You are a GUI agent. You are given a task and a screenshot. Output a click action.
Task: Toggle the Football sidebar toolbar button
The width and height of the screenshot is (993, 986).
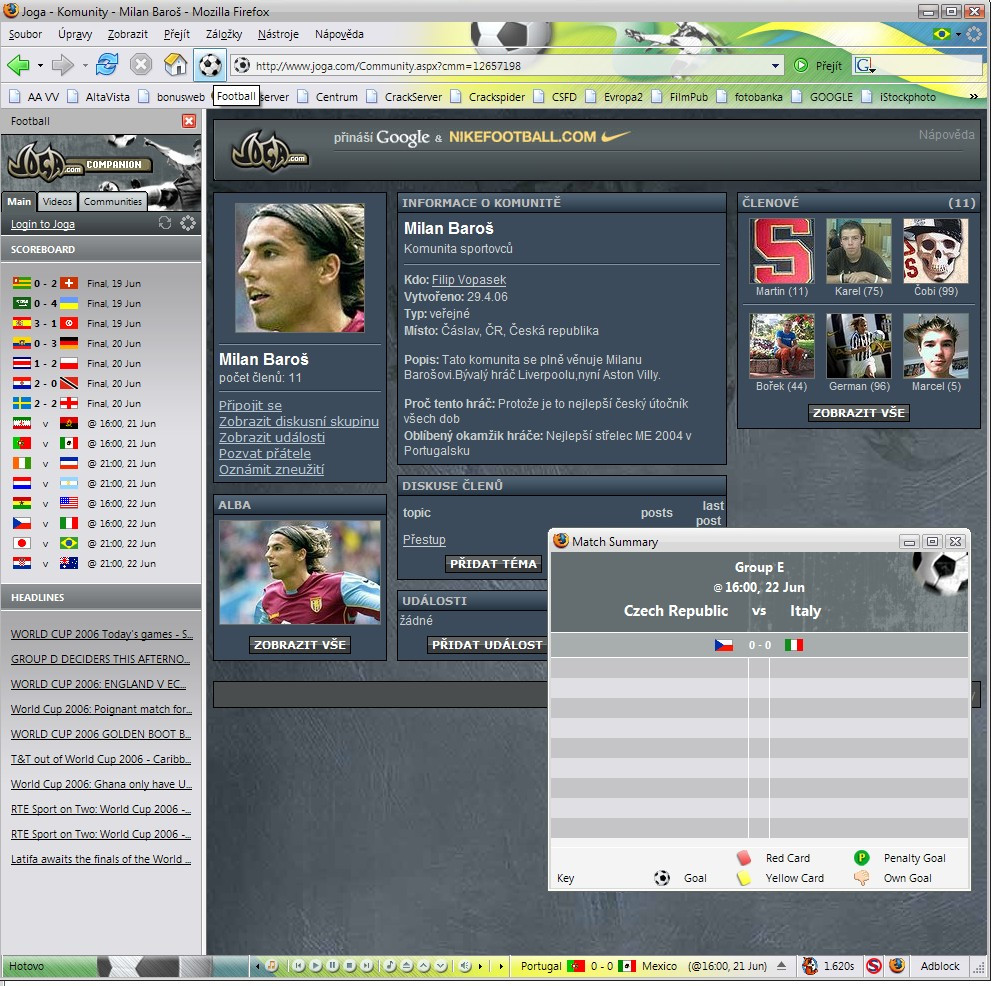click(210, 65)
